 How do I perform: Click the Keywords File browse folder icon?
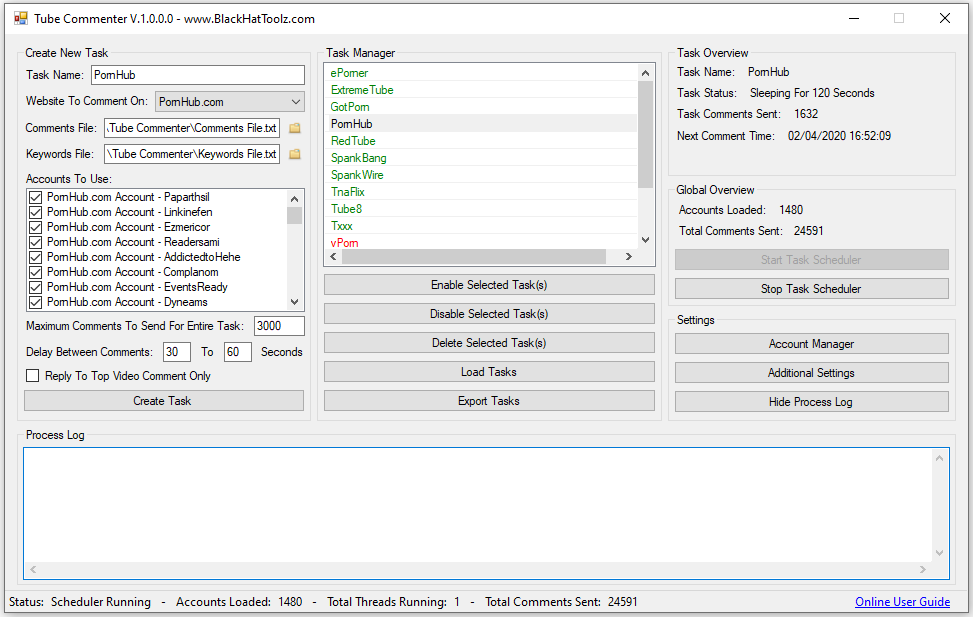pyautogui.click(x=295, y=154)
